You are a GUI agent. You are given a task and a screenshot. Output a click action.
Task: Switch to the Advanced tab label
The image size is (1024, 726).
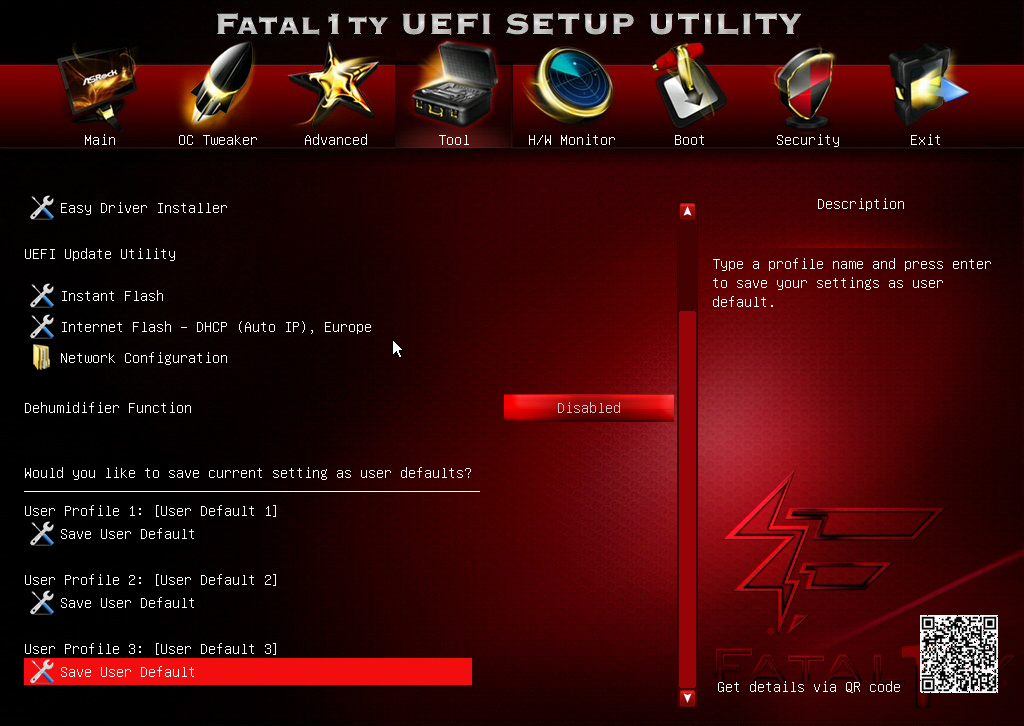(336, 140)
